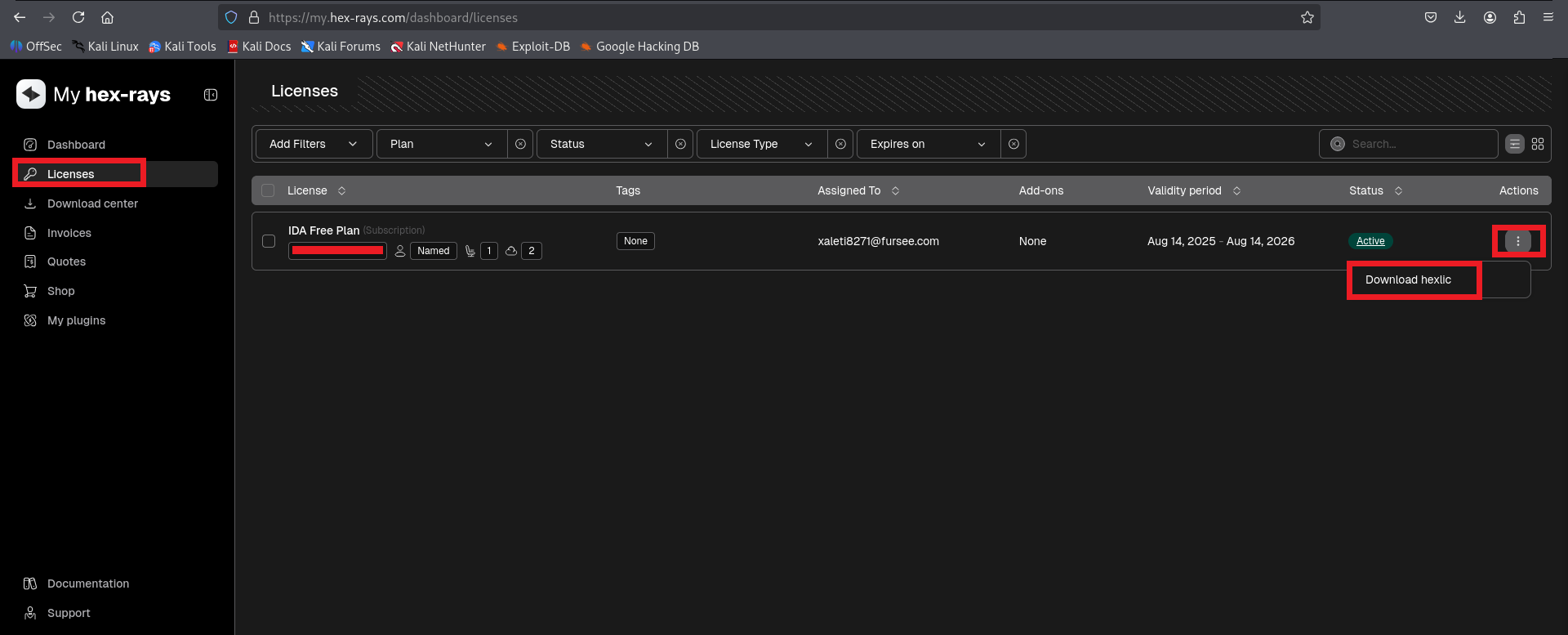Click the None tag badge

635,241
